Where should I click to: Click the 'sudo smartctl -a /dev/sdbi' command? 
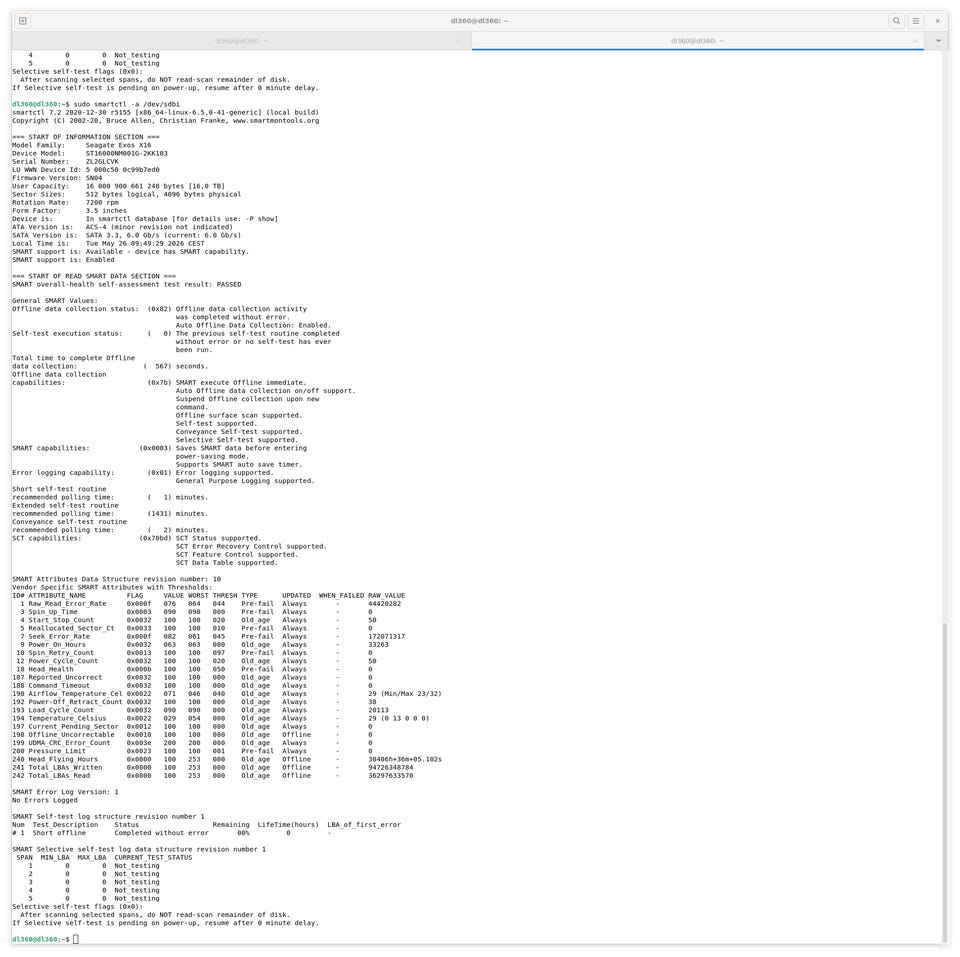click(127, 105)
